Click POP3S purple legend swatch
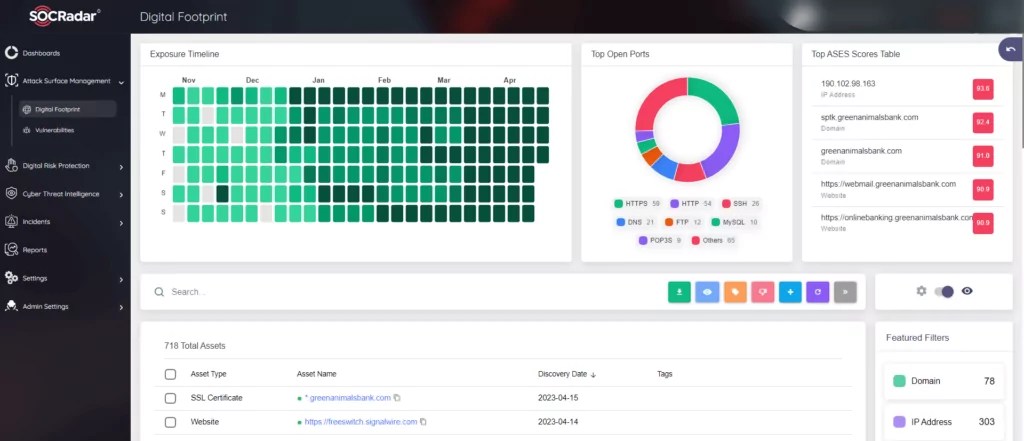 (x=643, y=240)
